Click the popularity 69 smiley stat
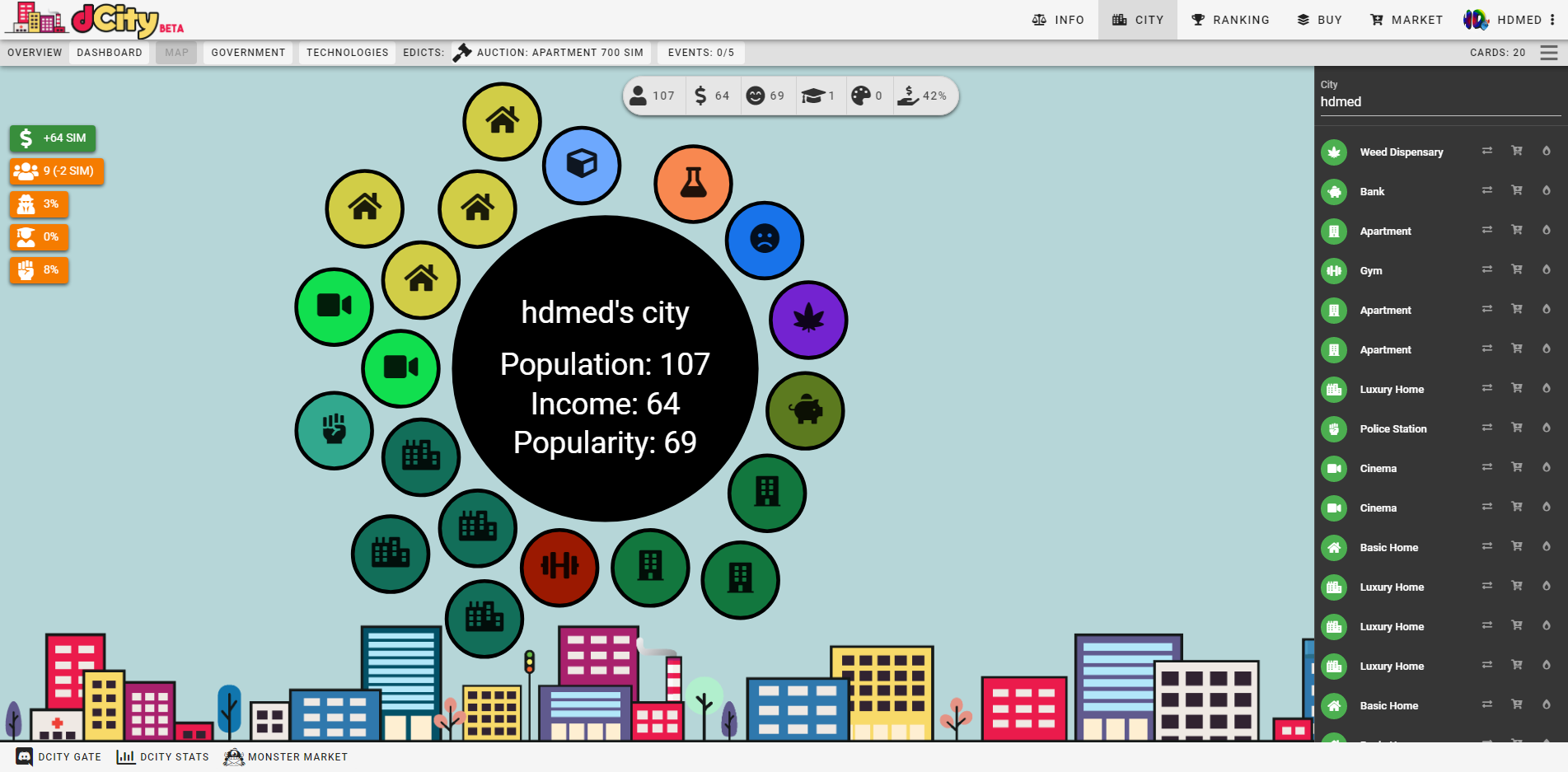Viewport: 1568px width, 772px height. 765,96
